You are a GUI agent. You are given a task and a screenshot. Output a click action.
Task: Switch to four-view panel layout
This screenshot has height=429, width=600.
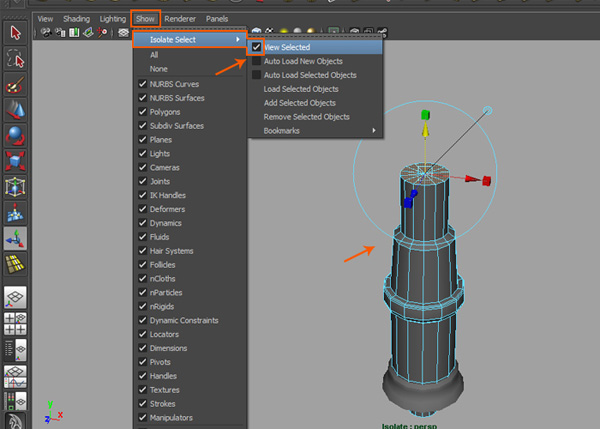(16, 323)
